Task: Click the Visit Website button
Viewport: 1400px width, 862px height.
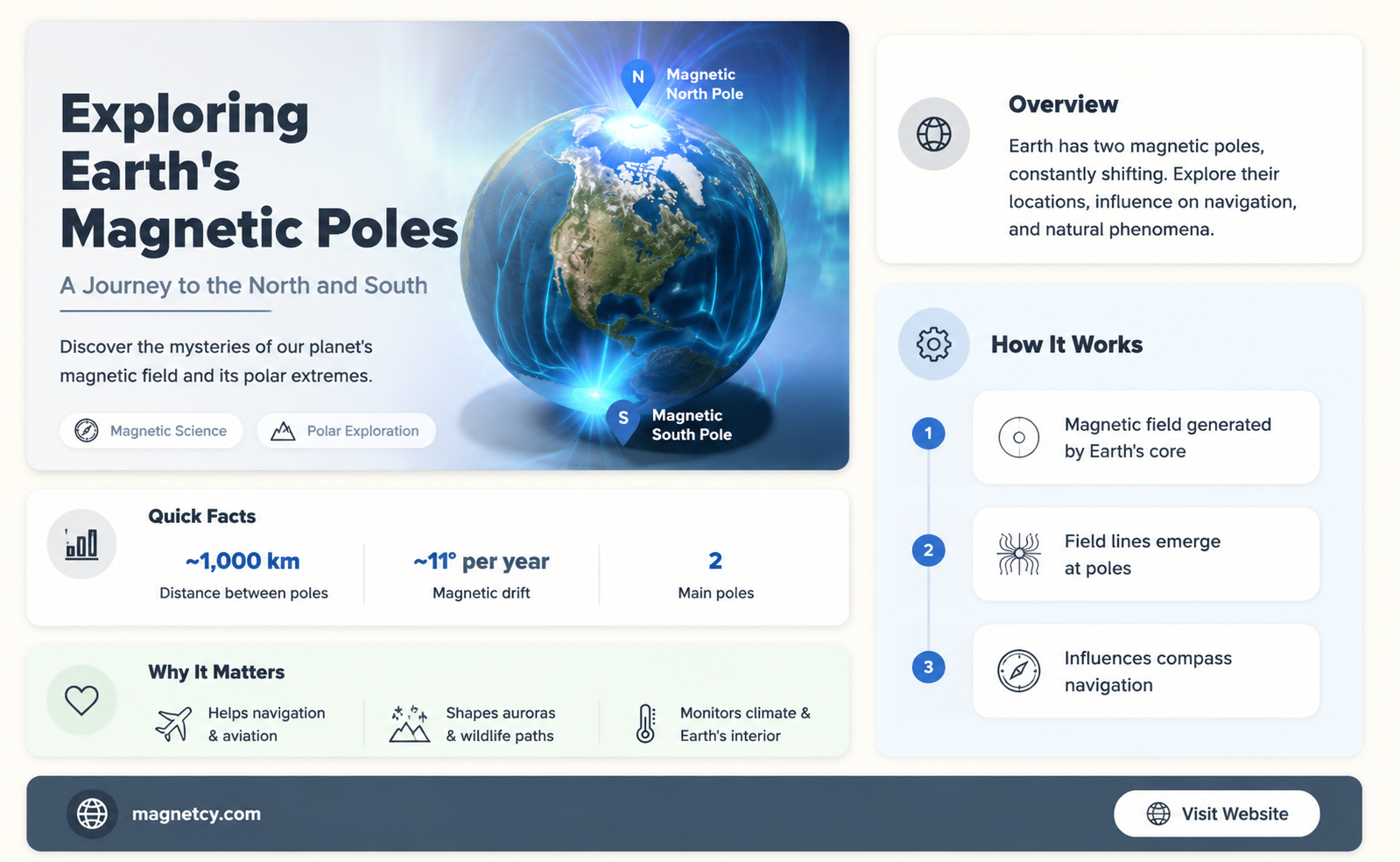Action: [x=1216, y=814]
